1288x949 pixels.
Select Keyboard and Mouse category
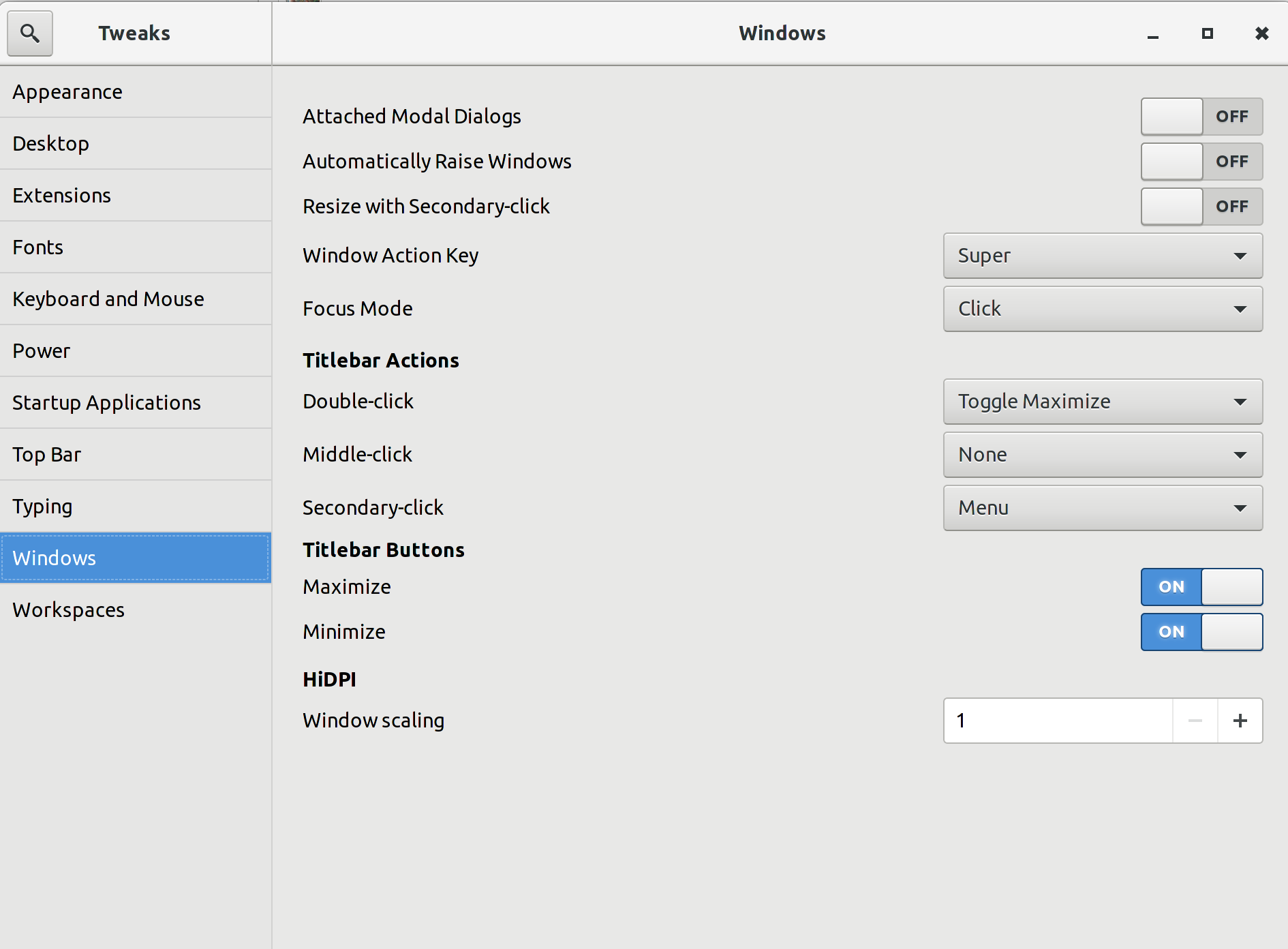coord(108,299)
